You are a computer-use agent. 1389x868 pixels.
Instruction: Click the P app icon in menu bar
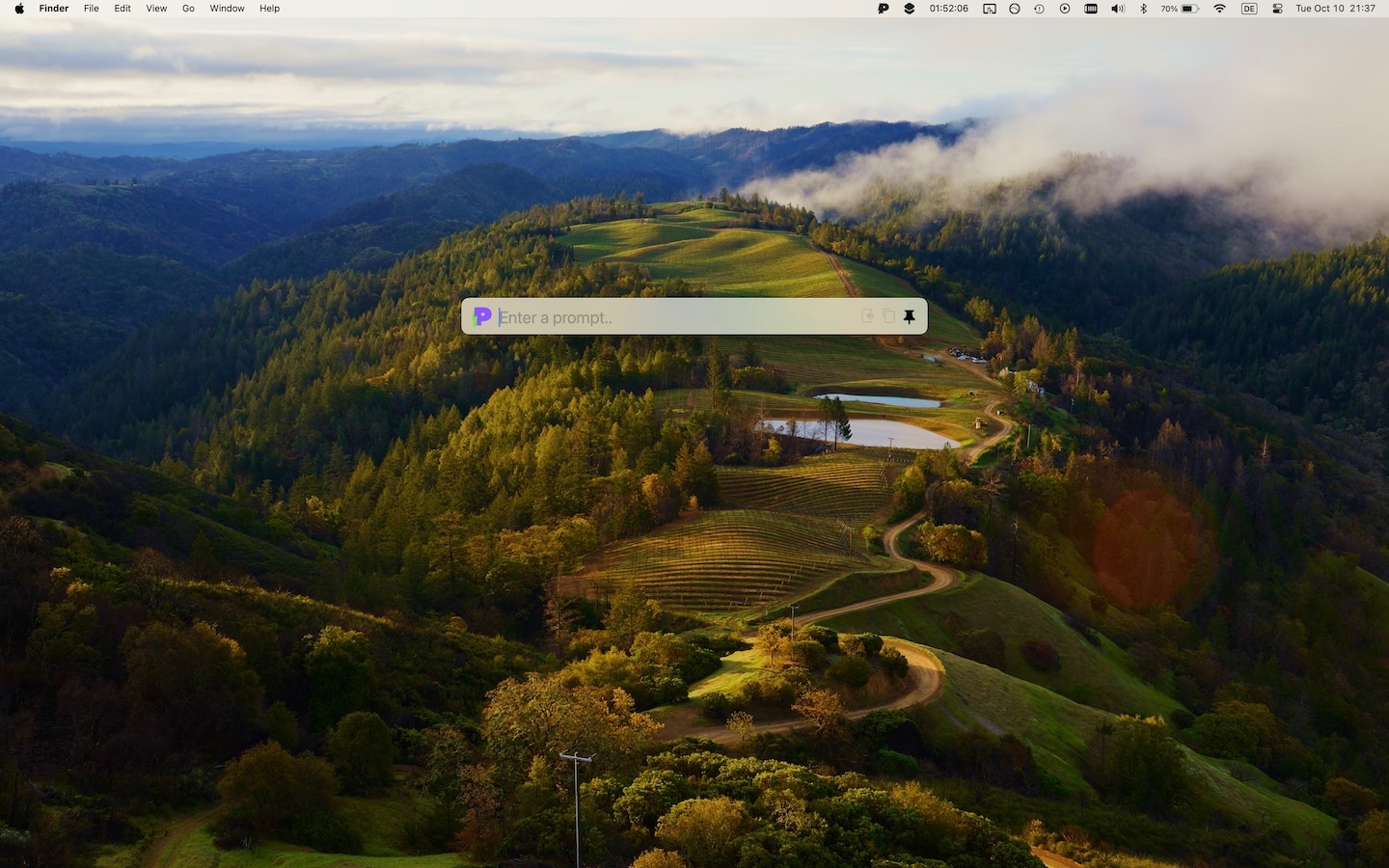(883, 9)
